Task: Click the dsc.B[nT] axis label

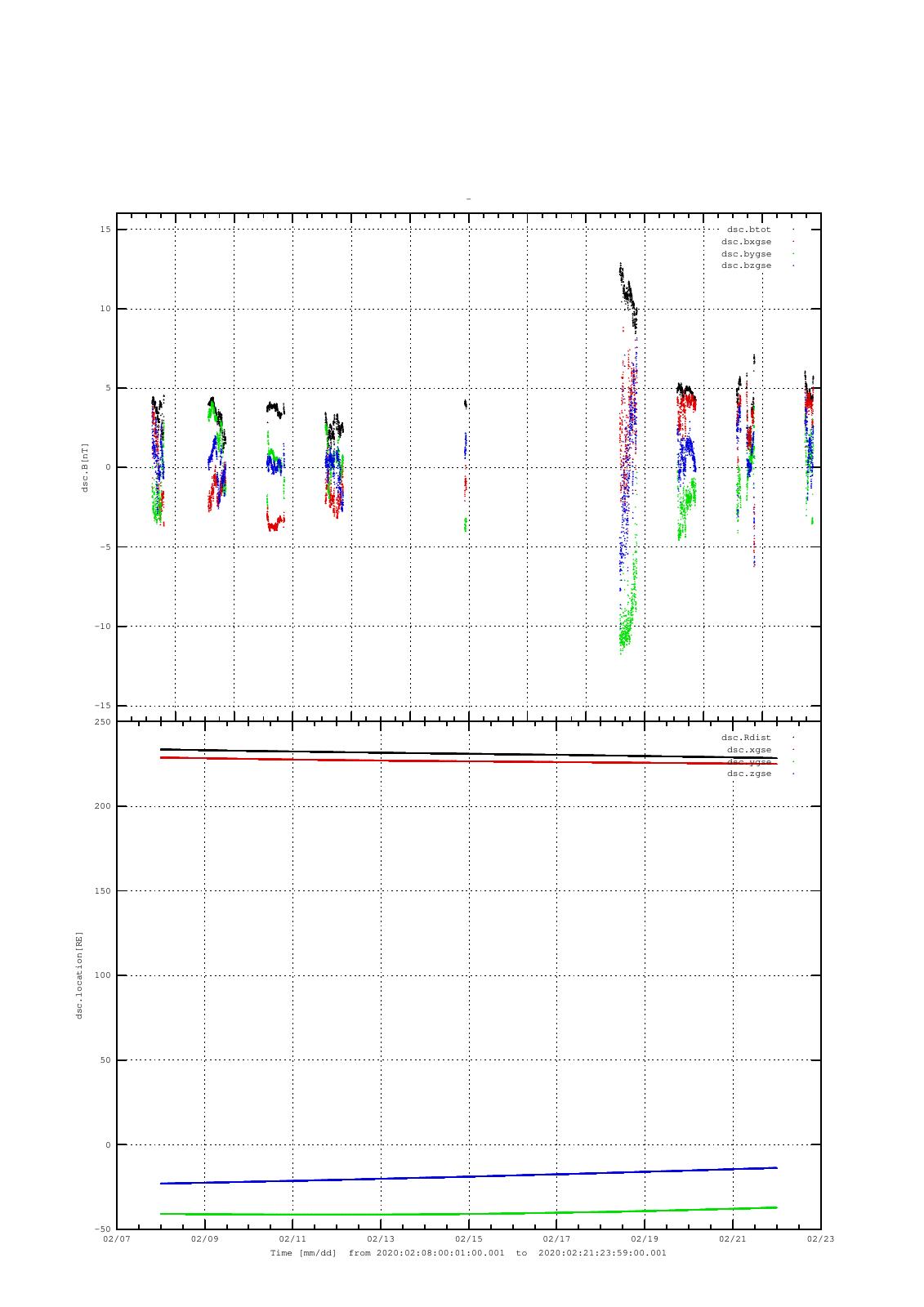Action: point(84,467)
